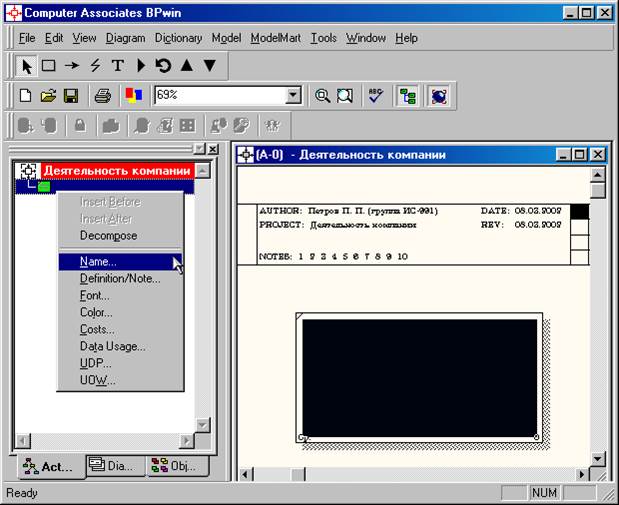Viewport: 619px width, 505px height.
Task: Select the Деятельность компании tree root node
Action: tap(117, 171)
